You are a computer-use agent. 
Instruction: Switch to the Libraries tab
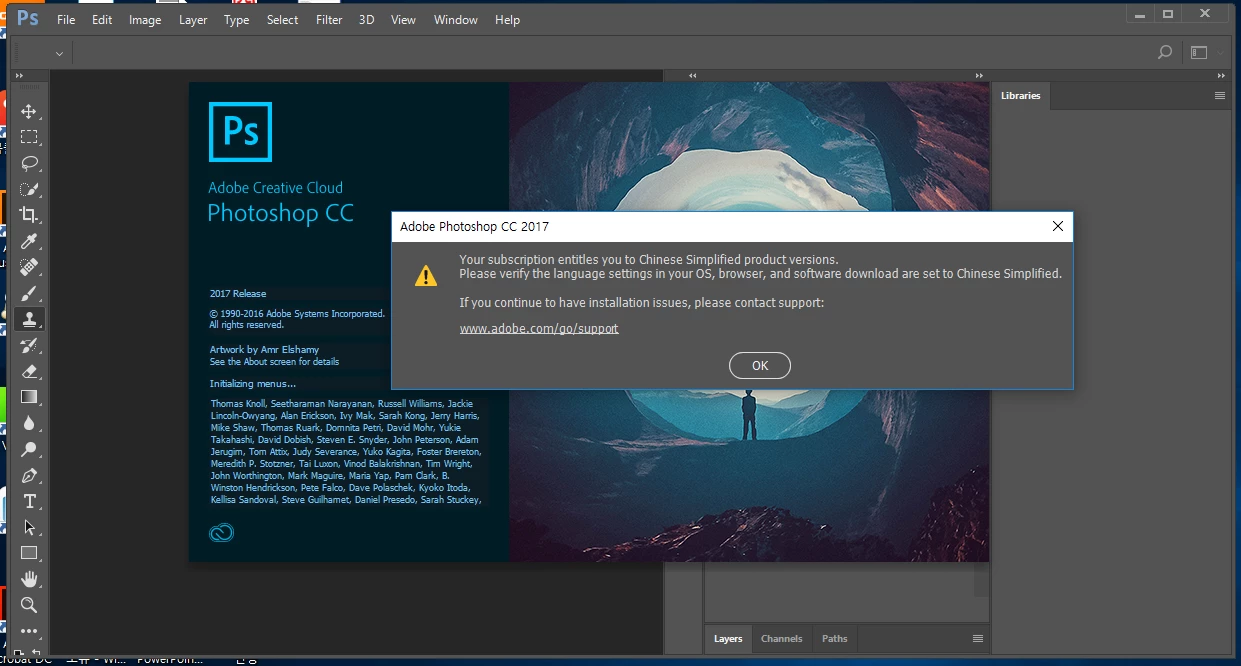coord(1020,96)
